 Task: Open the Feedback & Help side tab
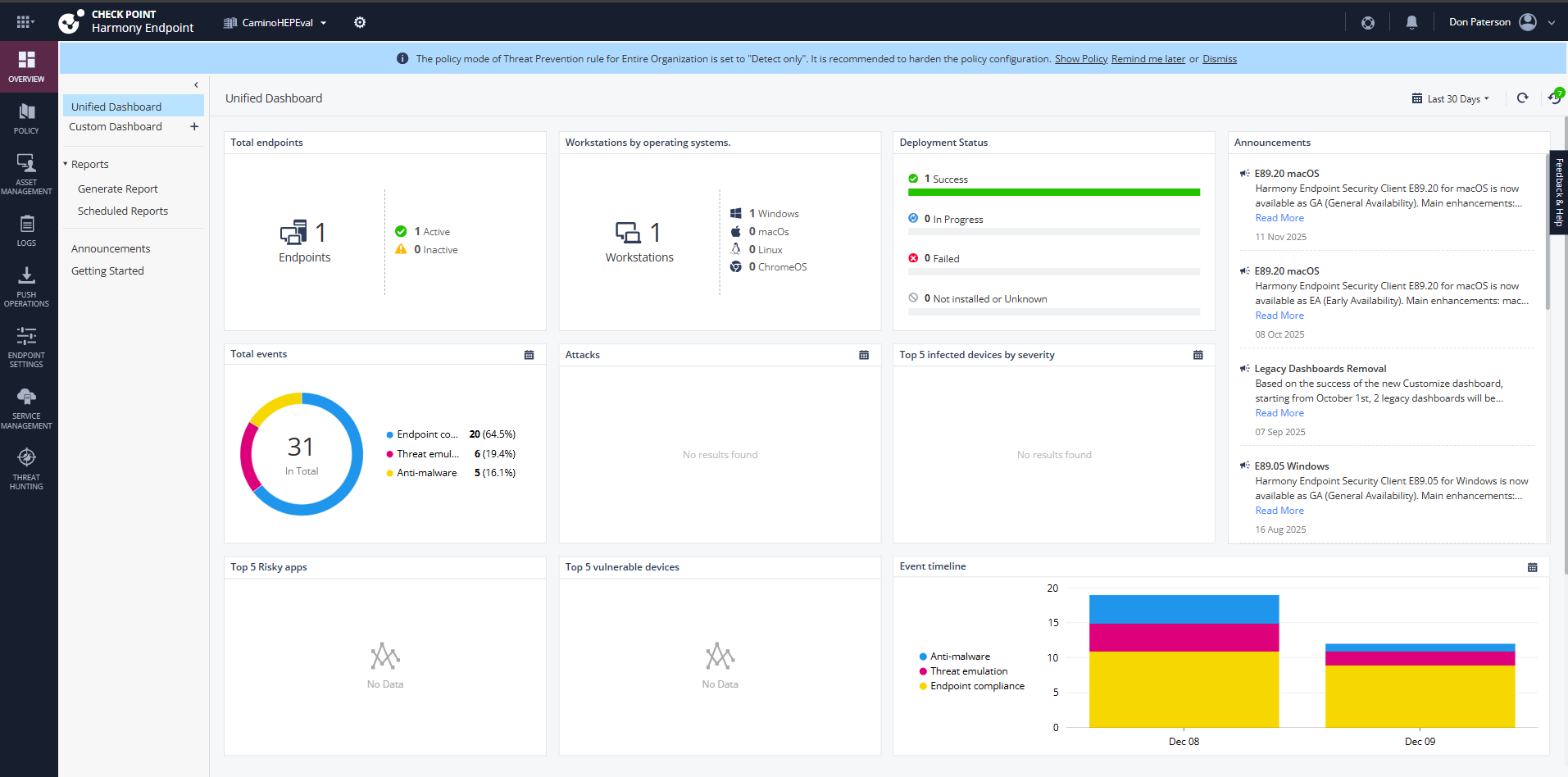[1559, 193]
